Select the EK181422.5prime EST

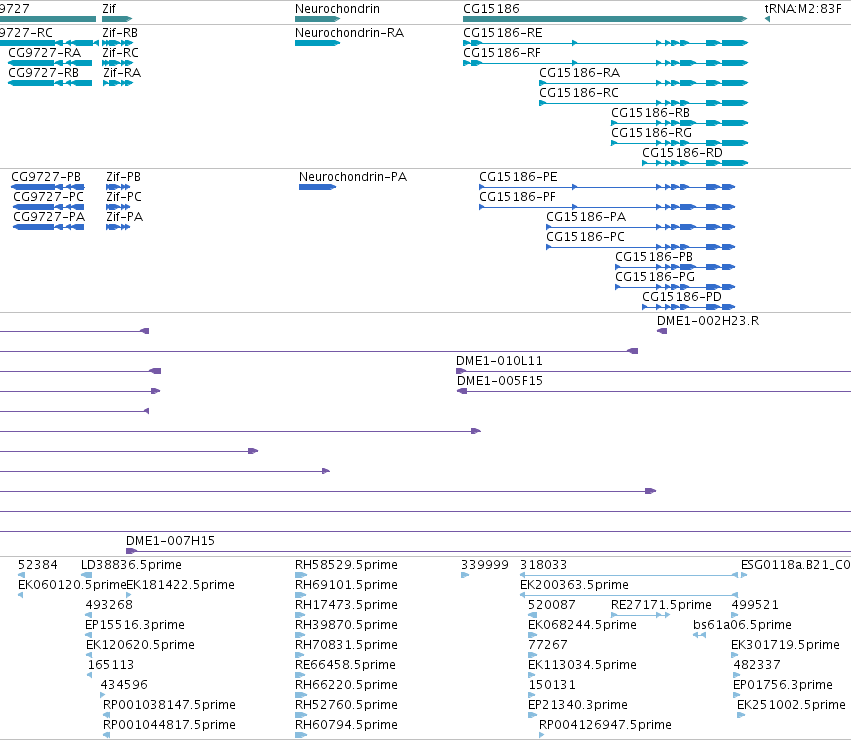pos(129,595)
